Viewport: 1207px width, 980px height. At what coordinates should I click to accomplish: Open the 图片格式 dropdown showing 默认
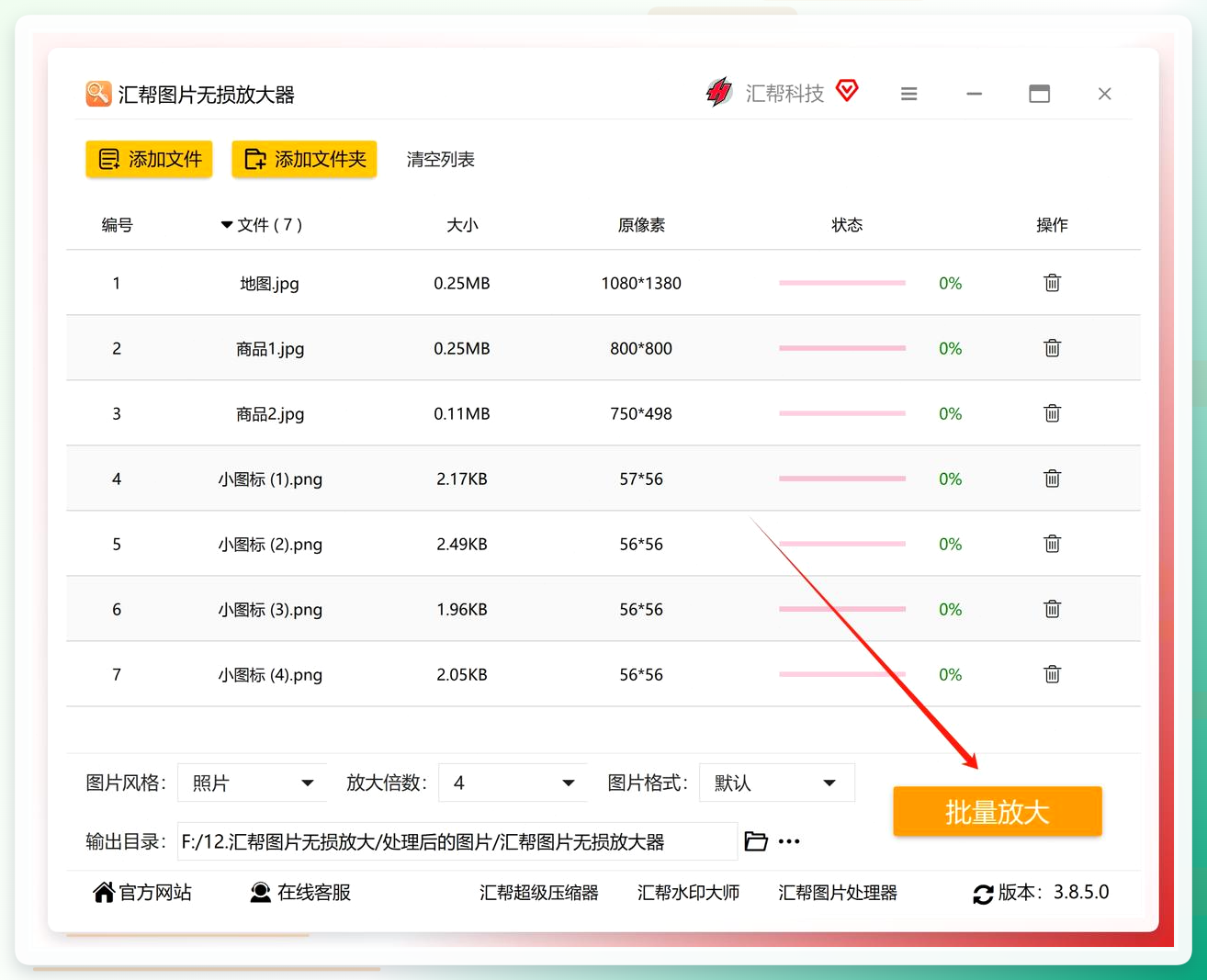tap(777, 783)
